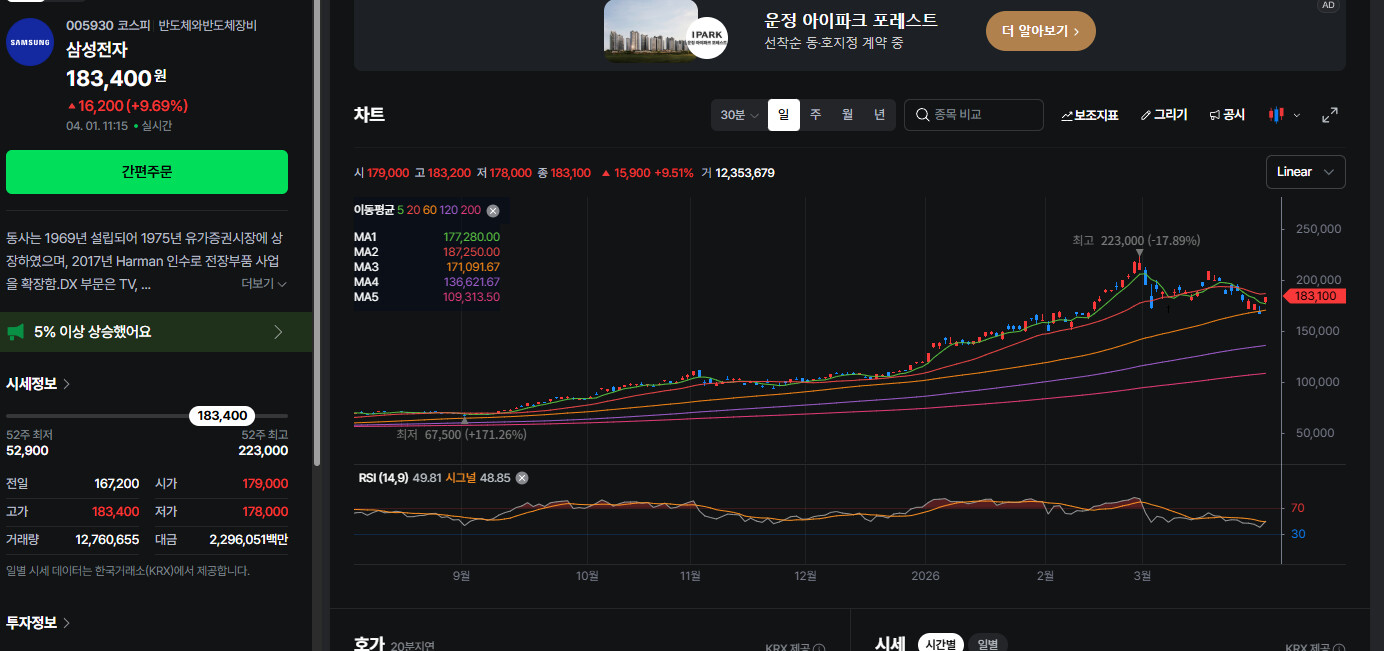Open the 30분 minute interval dropdown
Viewport: 1384px width, 651px height.
pyautogui.click(x=739, y=115)
